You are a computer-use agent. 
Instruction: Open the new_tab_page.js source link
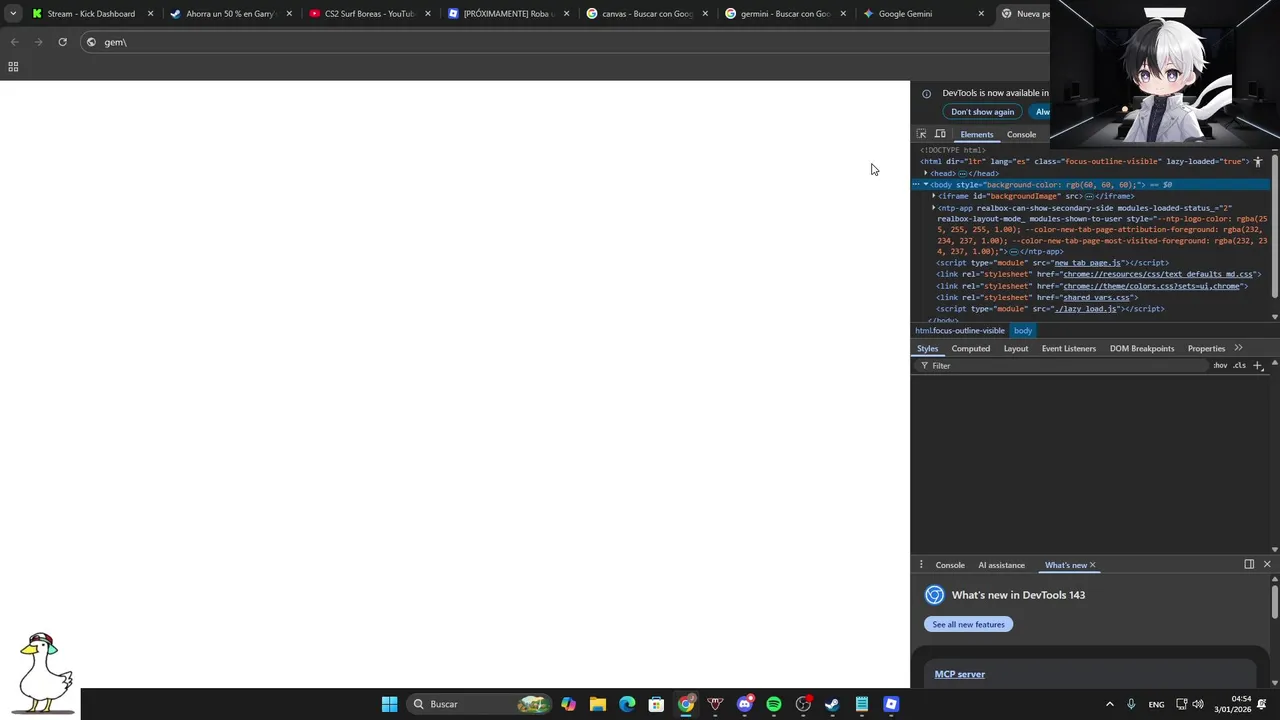pos(1088,263)
